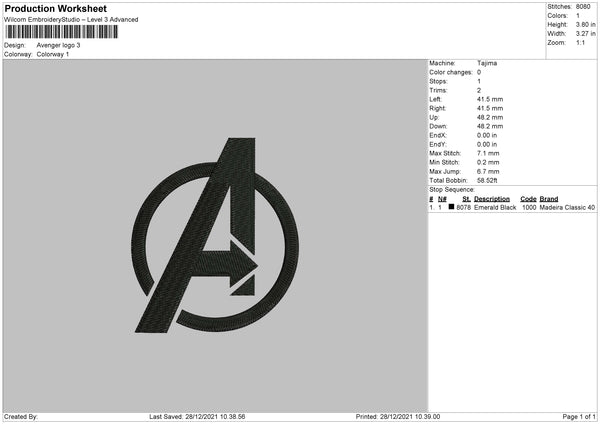Screen dimensions: 600x424
Task: Click the 'Page 1 of 1' footer text
Action: coord(579,417)
